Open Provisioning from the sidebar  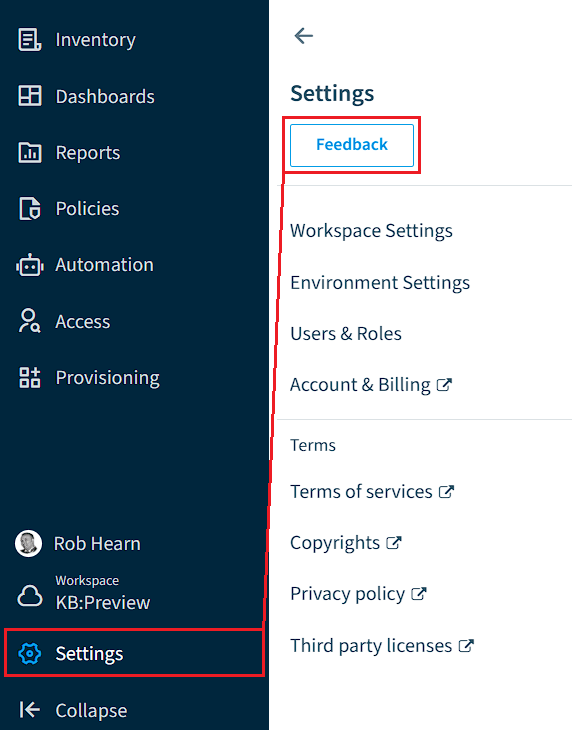tap(108, 378)
